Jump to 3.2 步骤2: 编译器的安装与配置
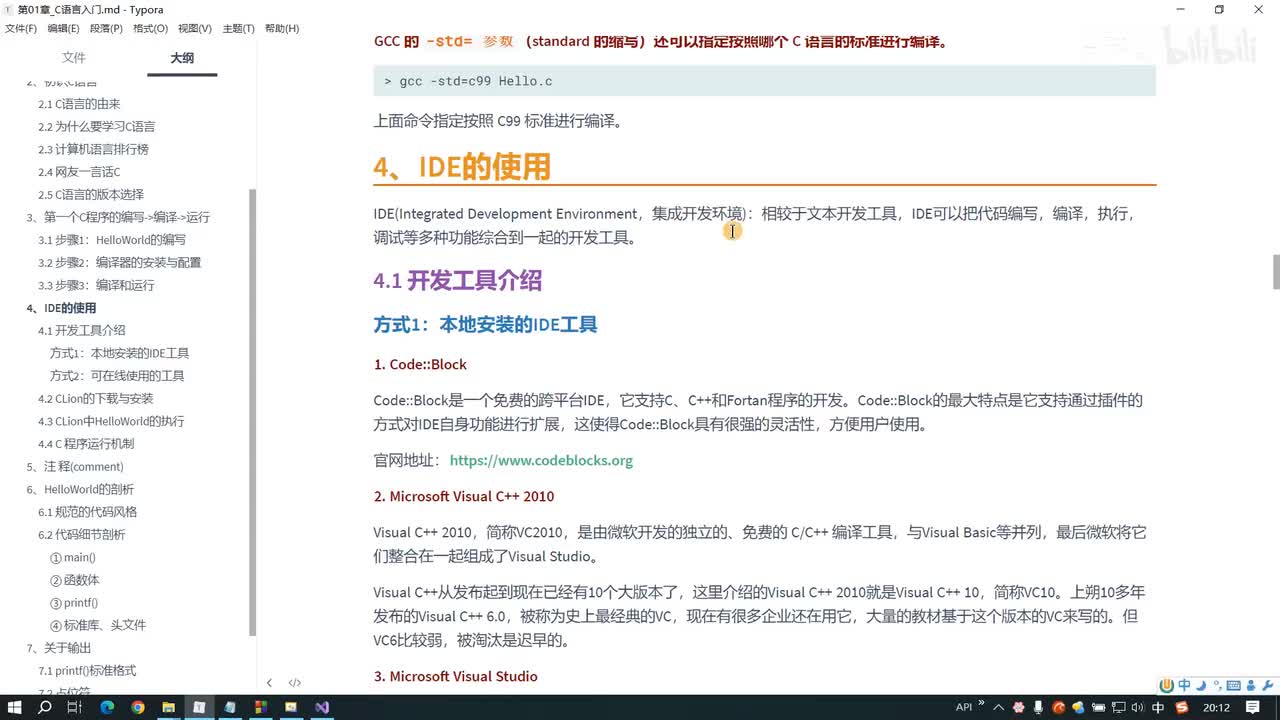Viewport: 1280px width, 720px height. click(120, 263)
